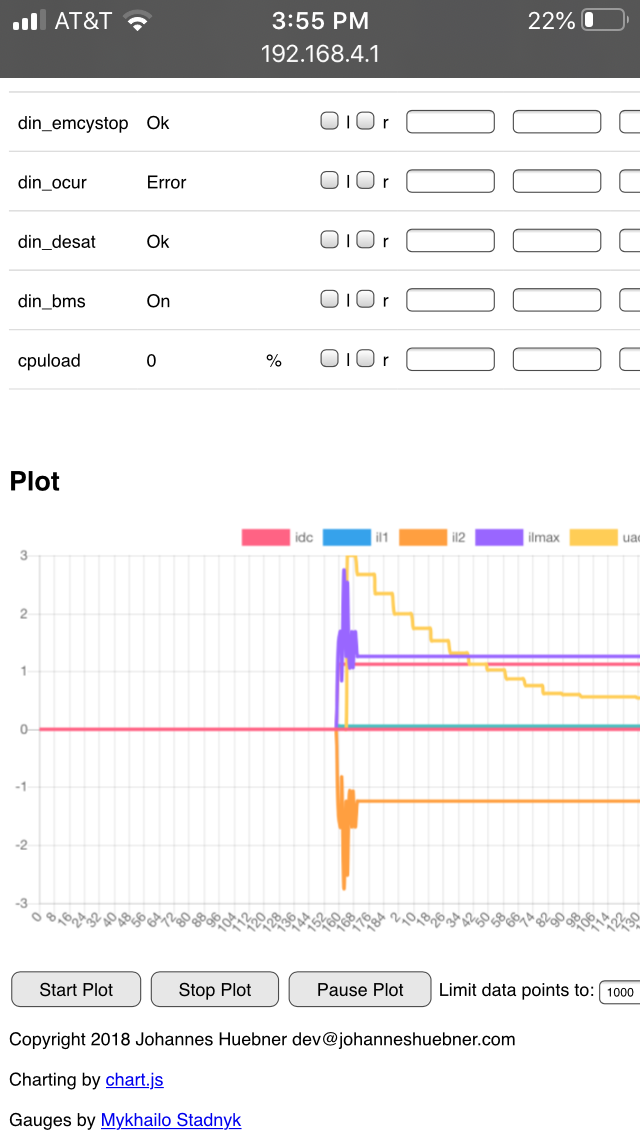Tap the 192.168.4.1 address bar
The height and width of the screenshot is (1136, 640).
point(320,54)
